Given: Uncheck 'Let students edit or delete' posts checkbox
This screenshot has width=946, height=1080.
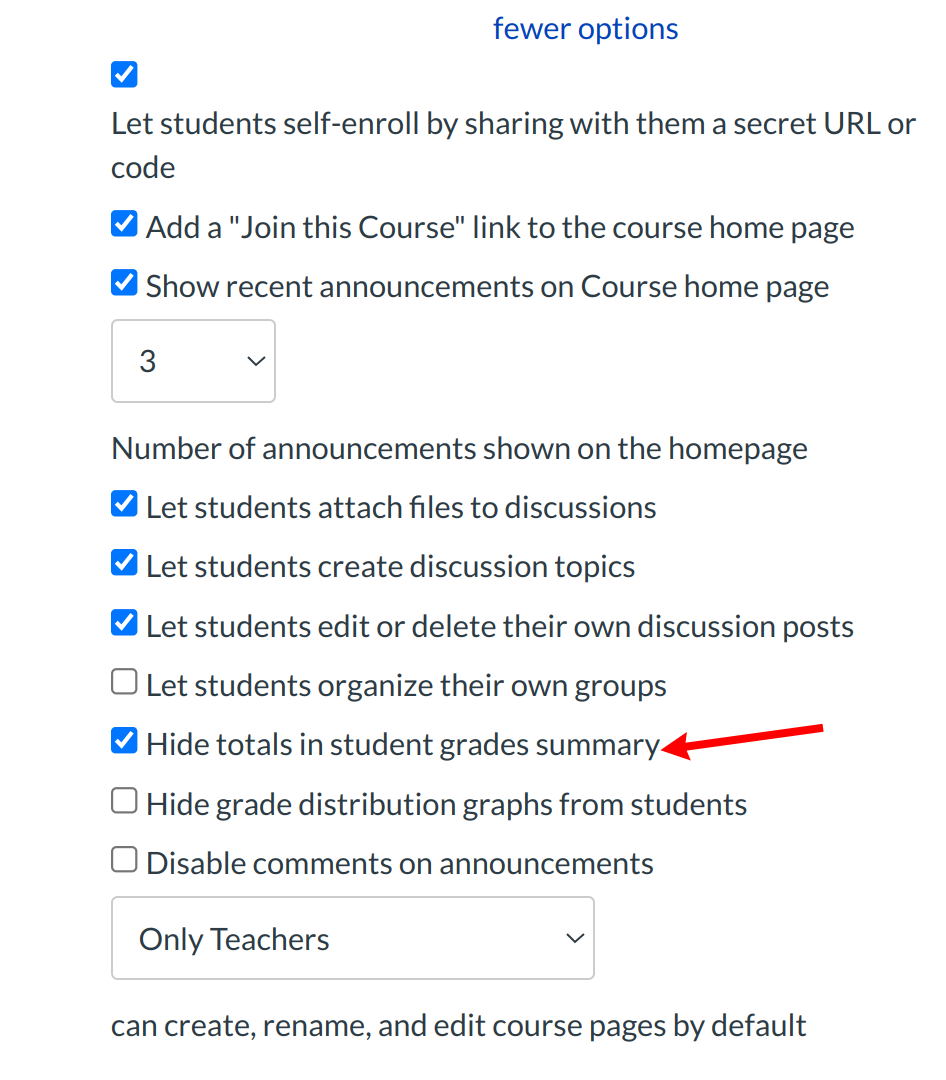Looking at the screenshot, I should pos(124,624).
